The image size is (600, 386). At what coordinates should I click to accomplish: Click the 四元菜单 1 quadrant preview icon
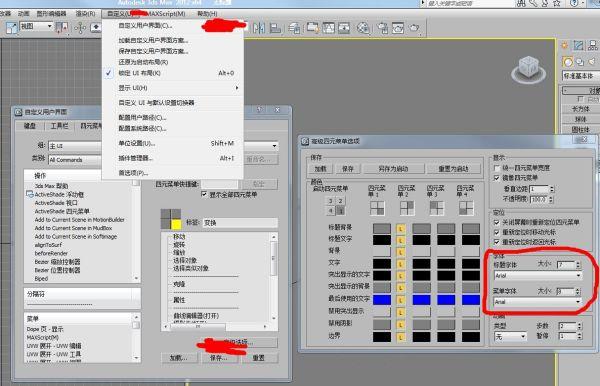[x=377, y=208]
